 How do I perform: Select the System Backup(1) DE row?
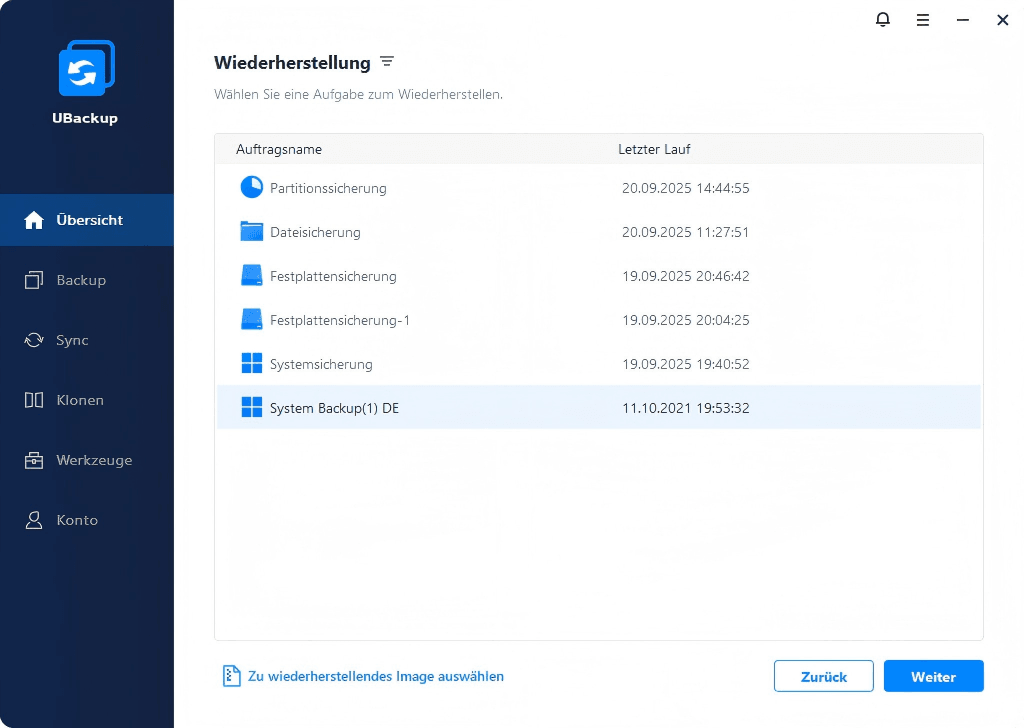click(x=598, y=408)
